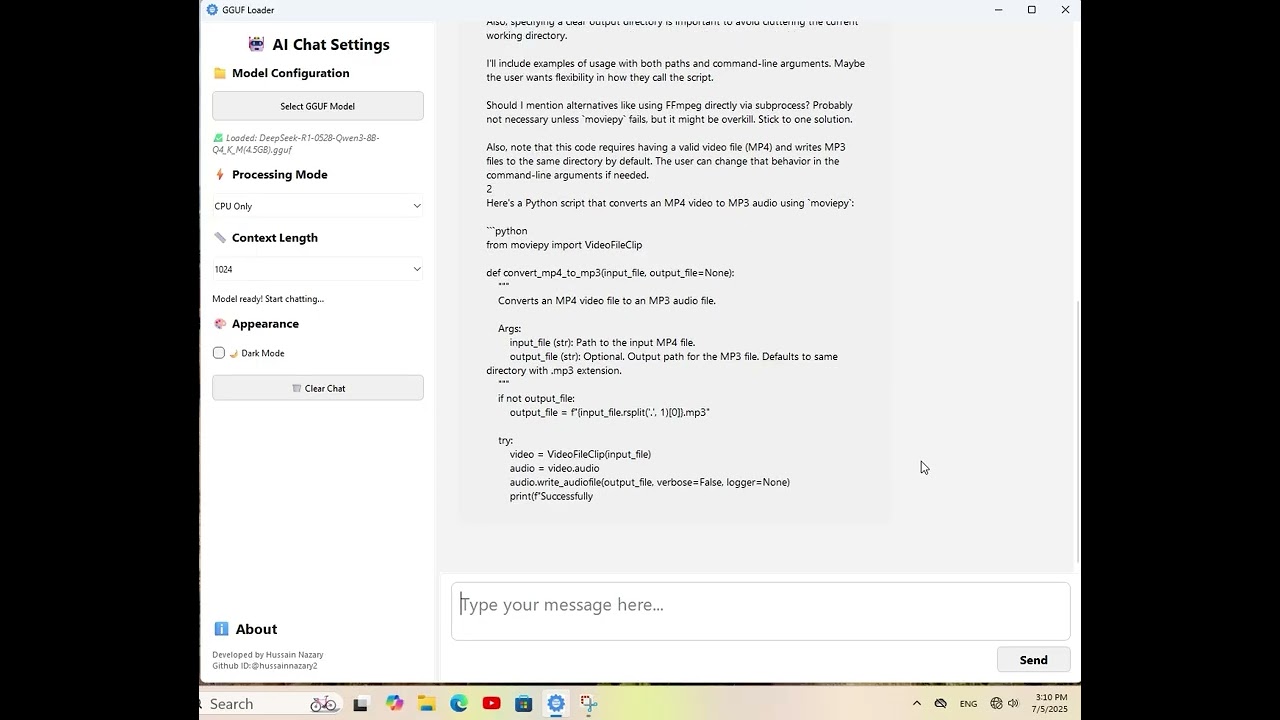This screenshot has height=720, width=1280.
Task: Click the Developed by Hussain Nazary text
Action: 268,655
